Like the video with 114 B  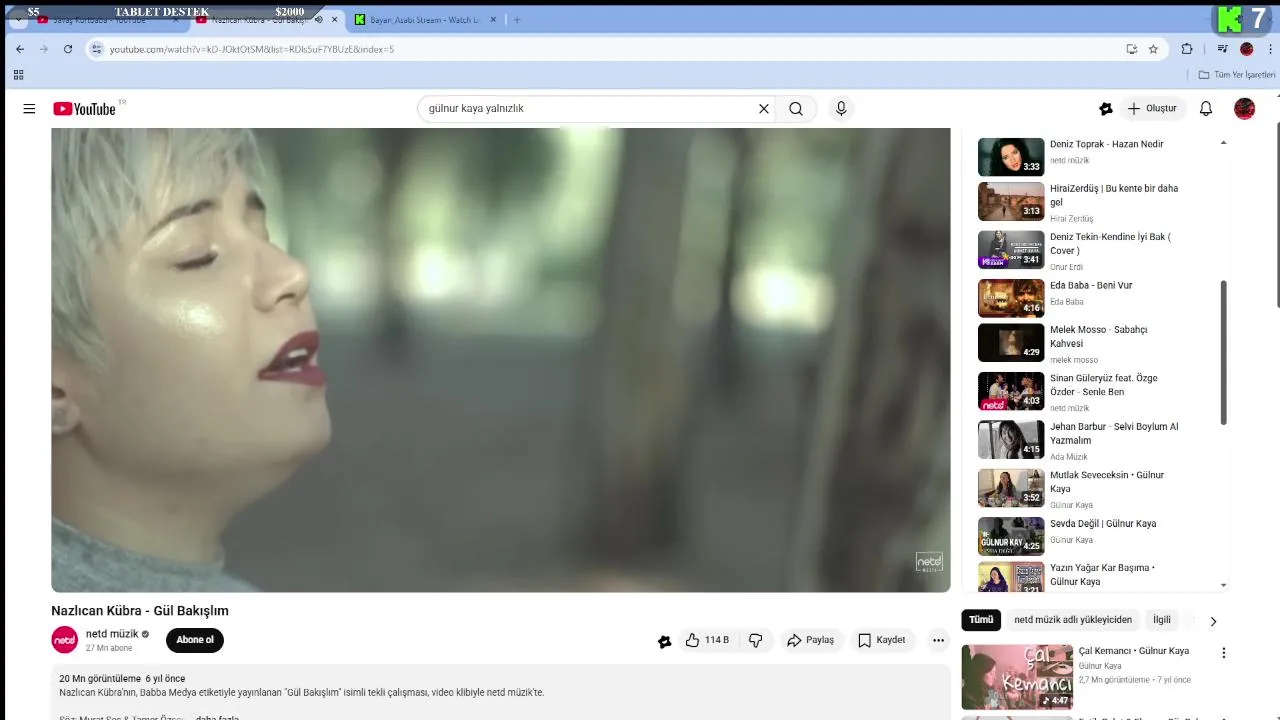(x=707, y=640)
